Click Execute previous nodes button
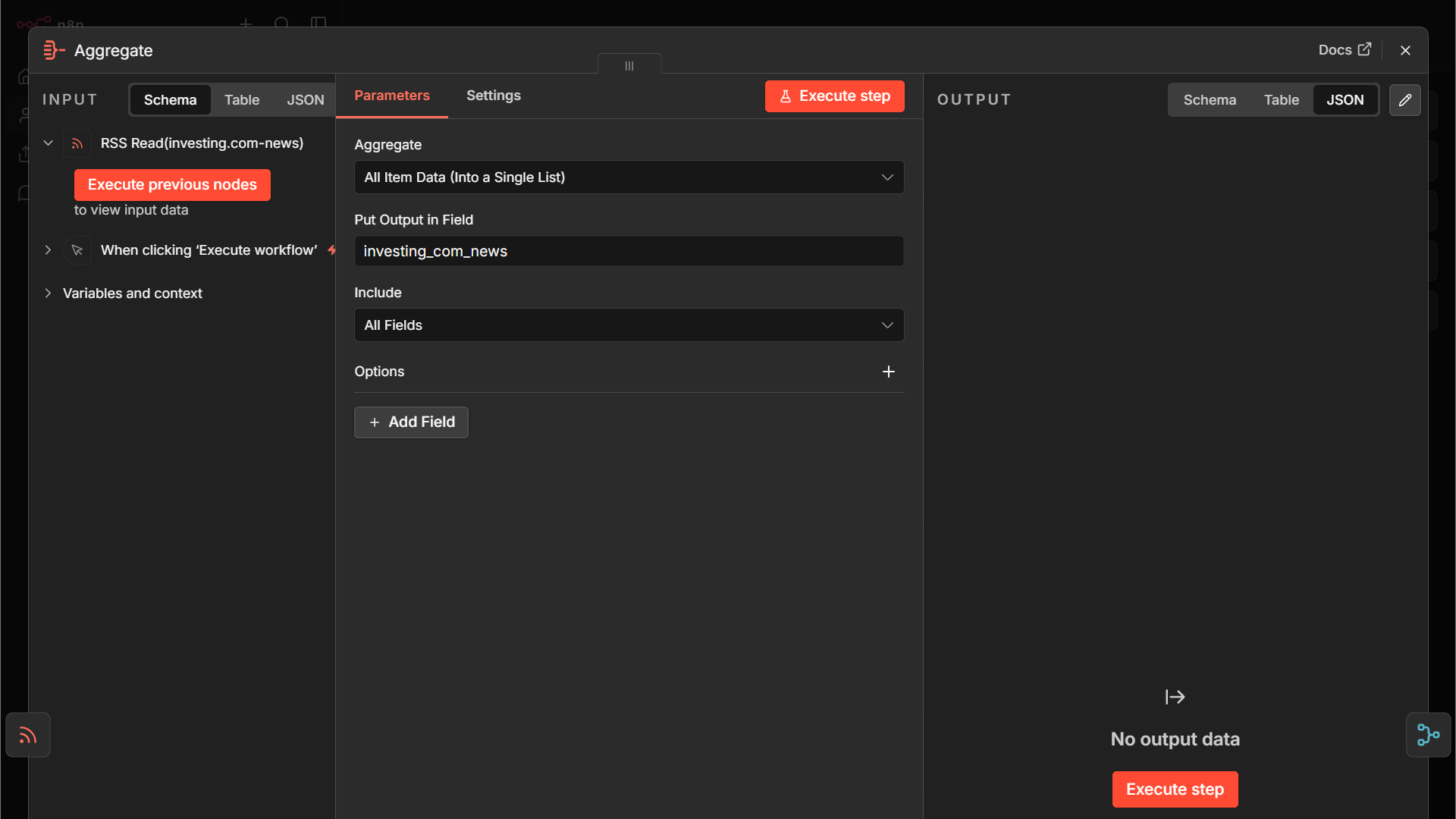The width and height of the screenshot is (1456, 819). pyautogui.click(x=172, y=185)
